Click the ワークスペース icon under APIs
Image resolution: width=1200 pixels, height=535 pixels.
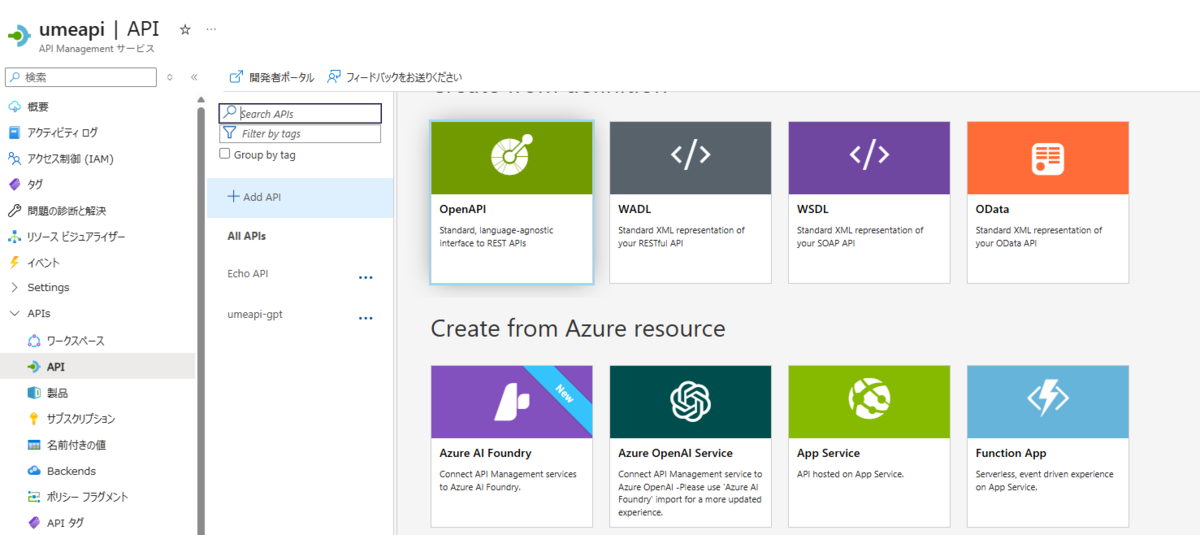tap(34, 341)
